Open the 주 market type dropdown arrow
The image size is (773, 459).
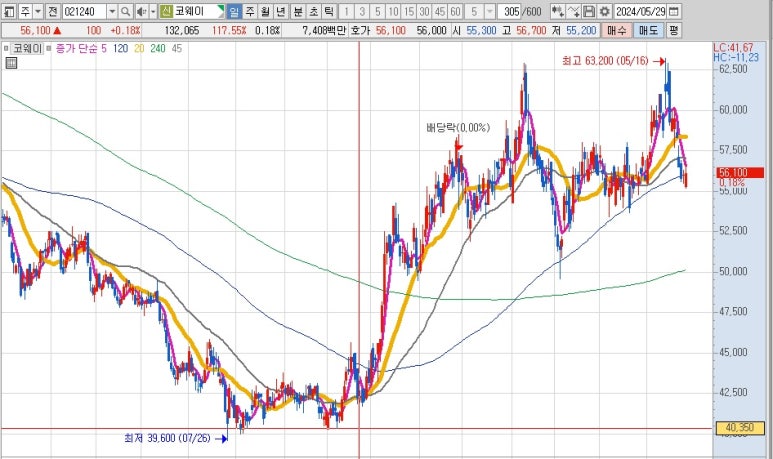(x=38, y=11)
